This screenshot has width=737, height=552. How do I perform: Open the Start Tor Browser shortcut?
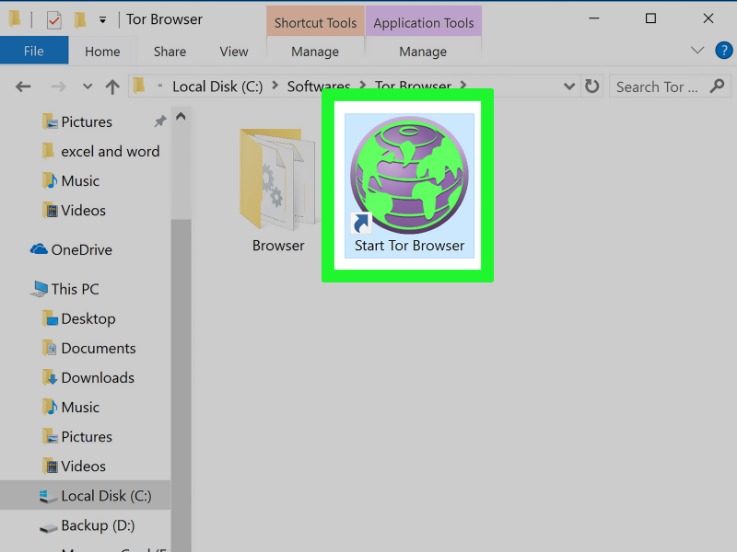[x=409, y=185]
